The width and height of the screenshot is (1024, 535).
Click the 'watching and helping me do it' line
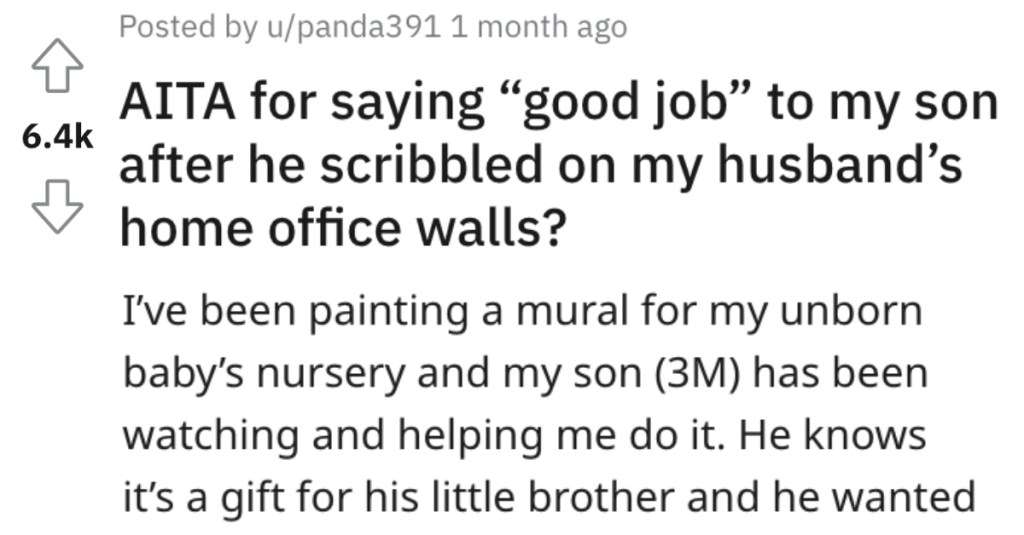click(424, 436)
